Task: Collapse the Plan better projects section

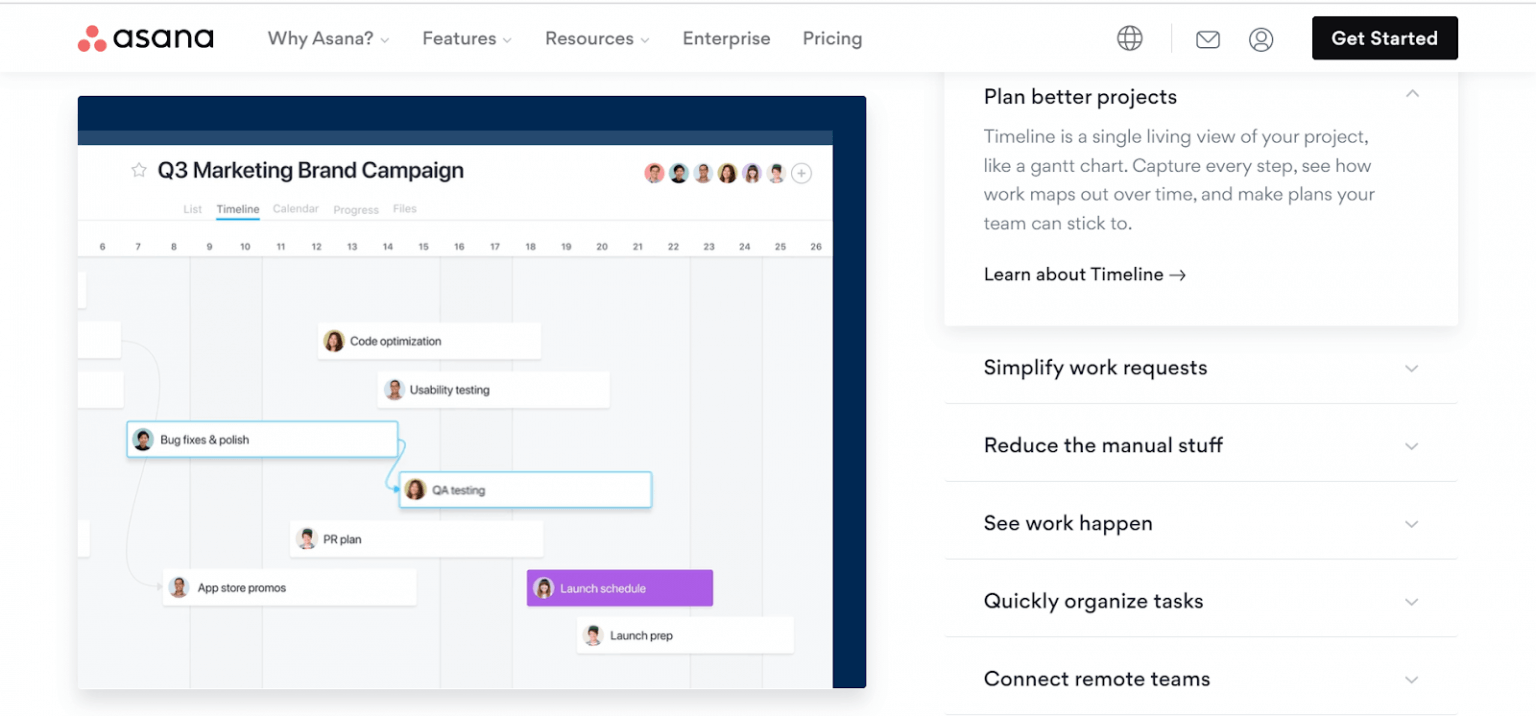Action: [1412, 93]
